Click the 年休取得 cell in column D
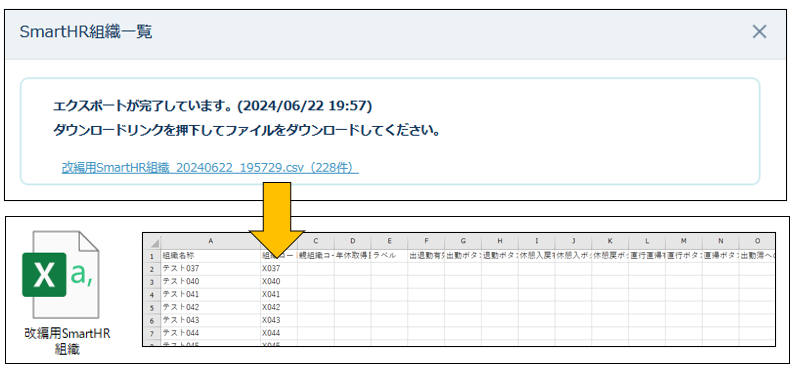 pyautogui.click(x=353, y=256)
